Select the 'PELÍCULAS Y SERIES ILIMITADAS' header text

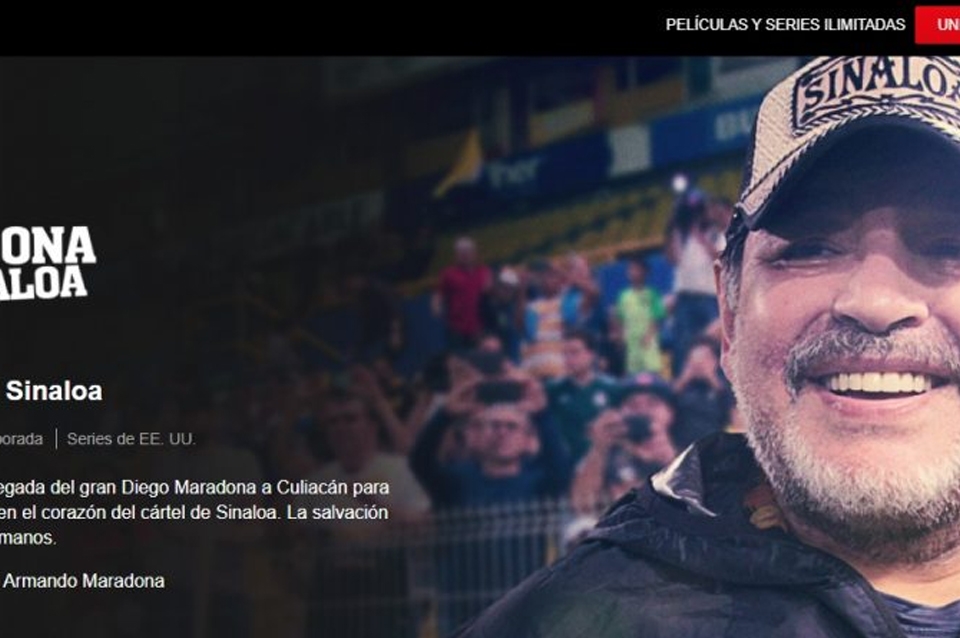click(x=785, y=24)
